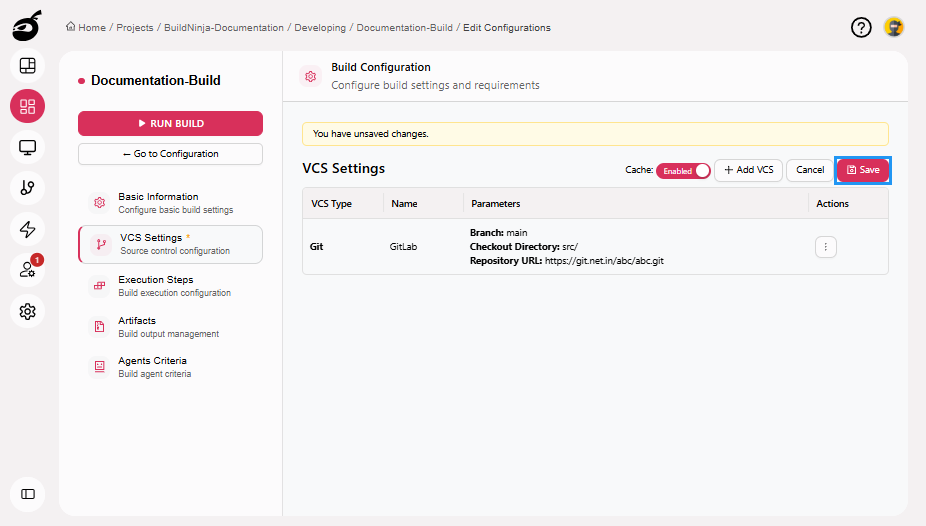Click the Checkout Directory: src/ parameter
Image resolution: width=926 pixels, height=526 pixels.
coord(524,247)
